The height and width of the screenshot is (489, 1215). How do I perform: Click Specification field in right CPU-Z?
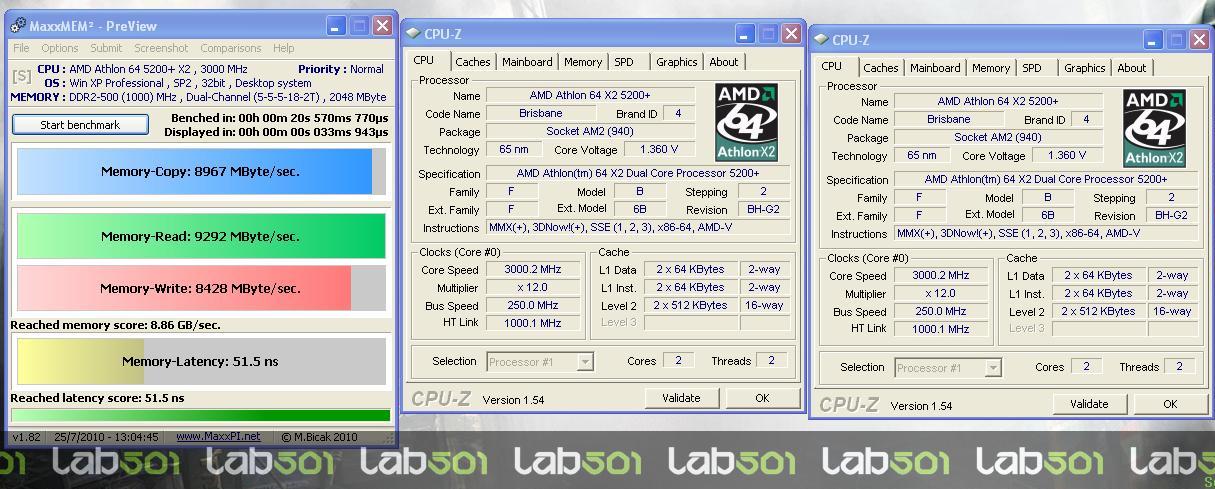[1046, 180]
